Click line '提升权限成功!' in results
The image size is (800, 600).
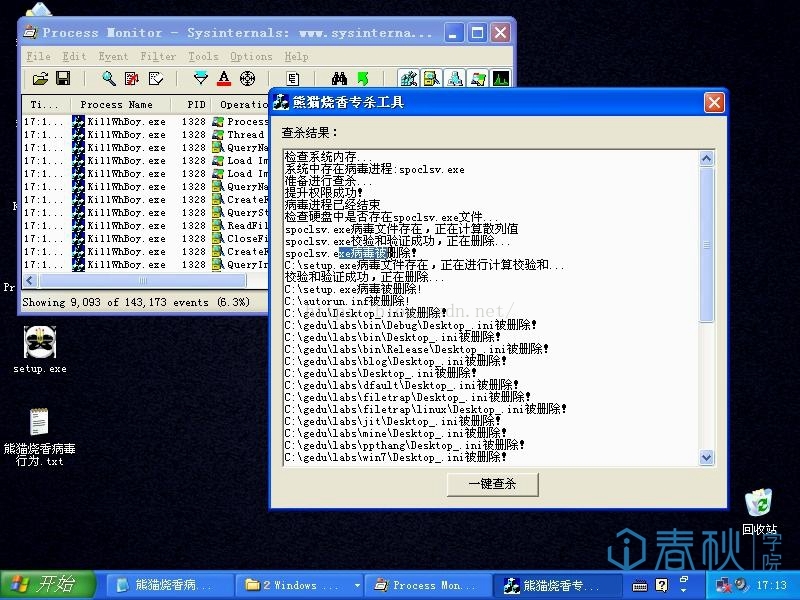pos(324,193)
